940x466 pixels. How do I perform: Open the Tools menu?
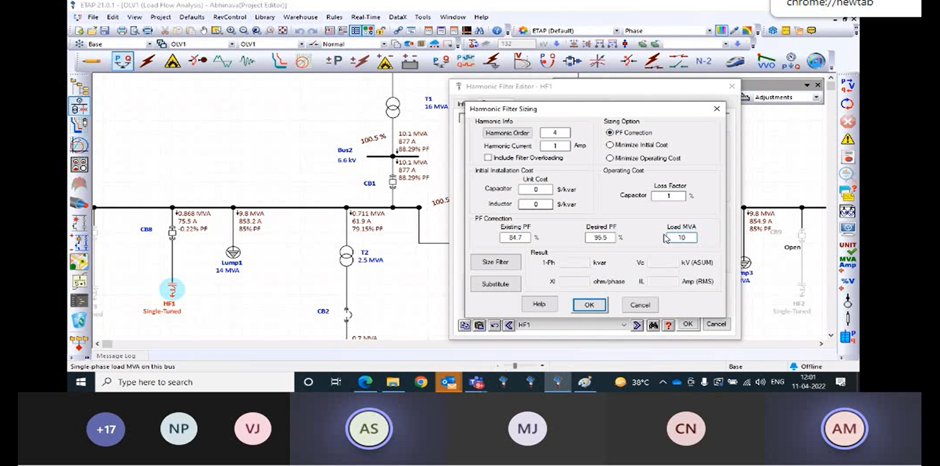click(x=423, y=17)
